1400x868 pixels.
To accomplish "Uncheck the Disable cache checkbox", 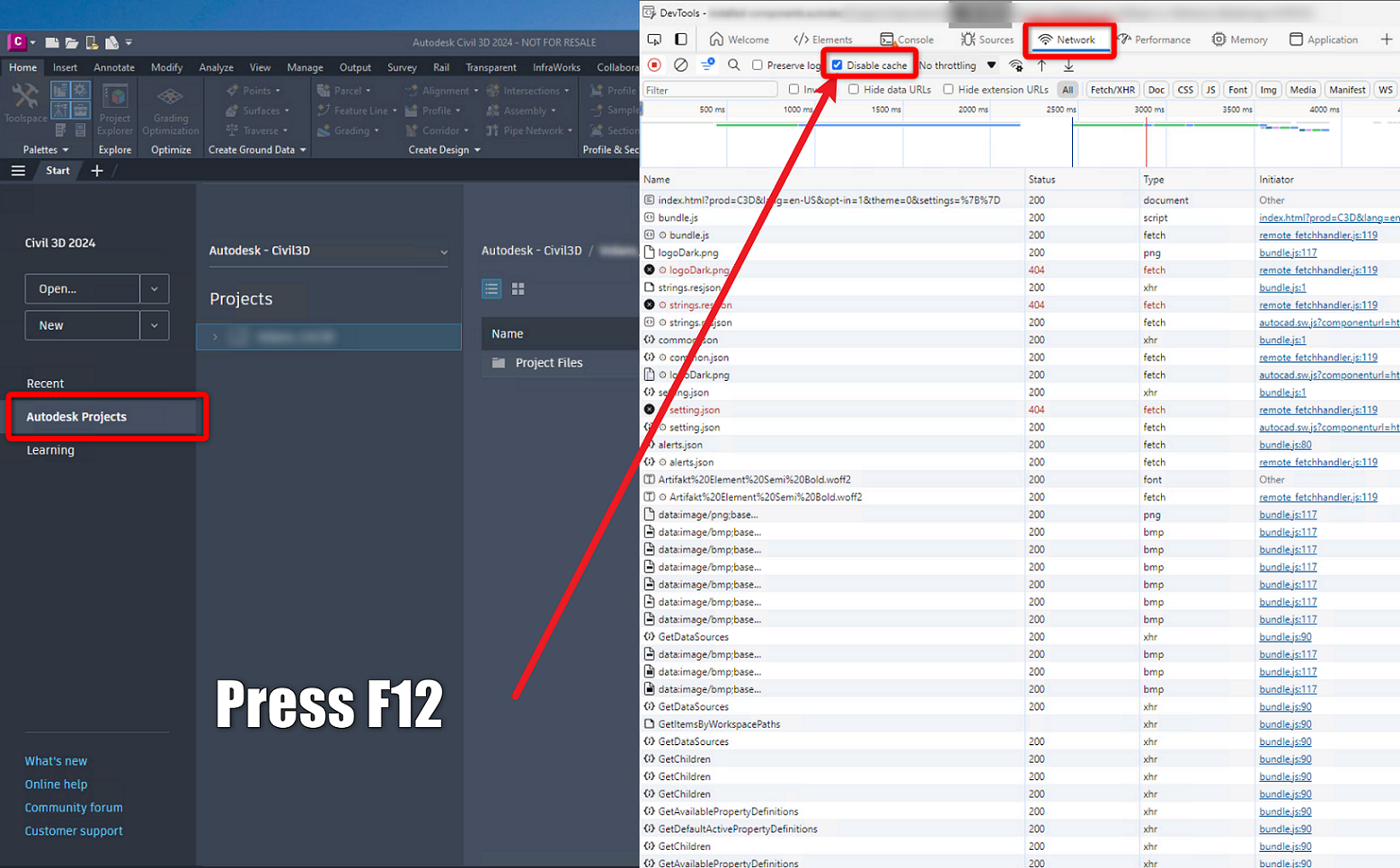I will (837, 65).
